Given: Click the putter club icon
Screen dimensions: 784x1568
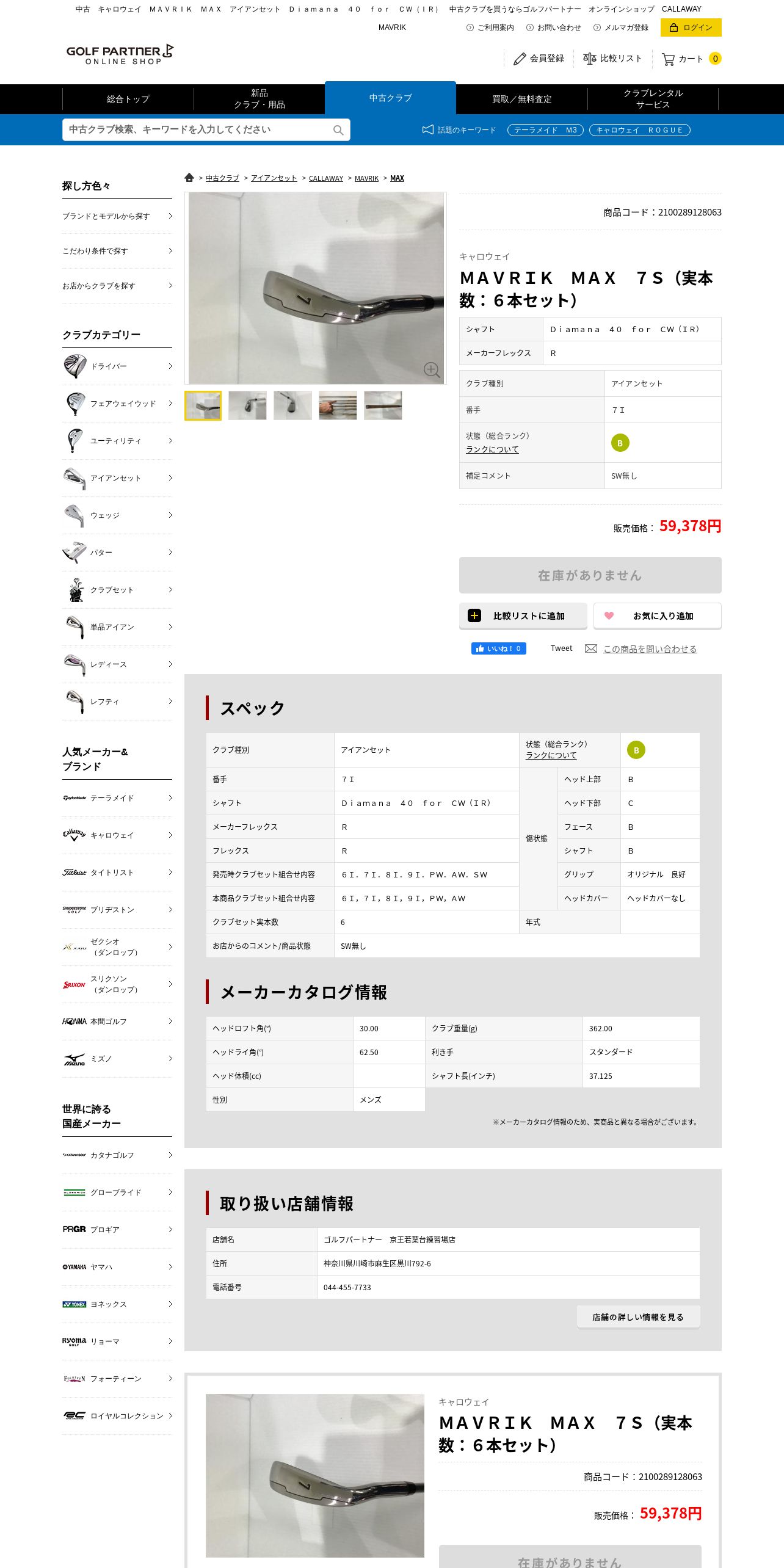Looking at the screenshot, I should click(74, 553).
